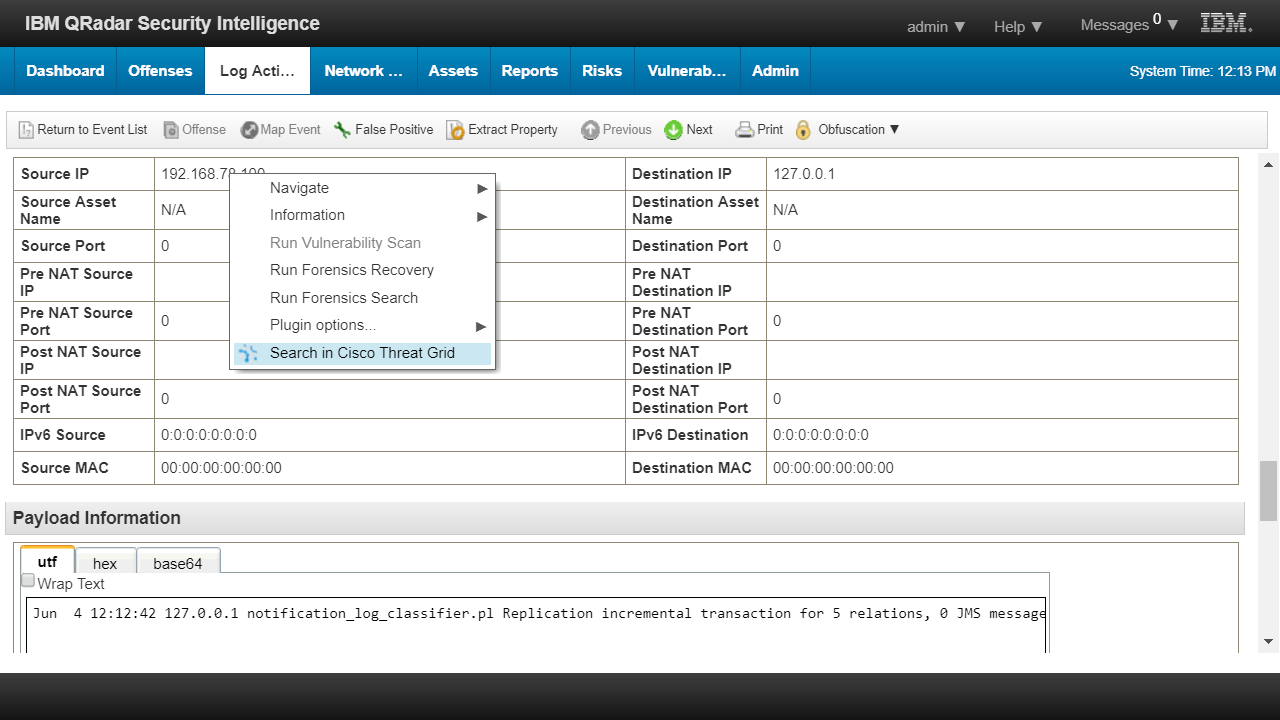Click the vertical scrollbar thumb
This screenshot has width=1280, height=720.
tap(1268, 490)
